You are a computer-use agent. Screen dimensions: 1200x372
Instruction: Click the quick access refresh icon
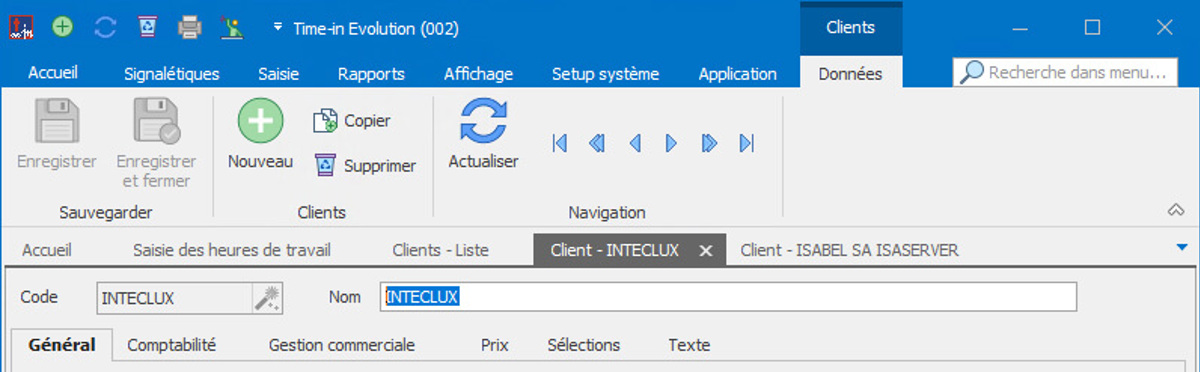pyautogui.click(x=105, y=27)
